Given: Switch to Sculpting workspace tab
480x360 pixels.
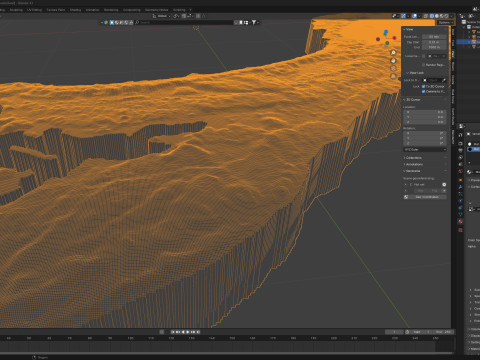Looking at the screenshot, I should 16,10.
